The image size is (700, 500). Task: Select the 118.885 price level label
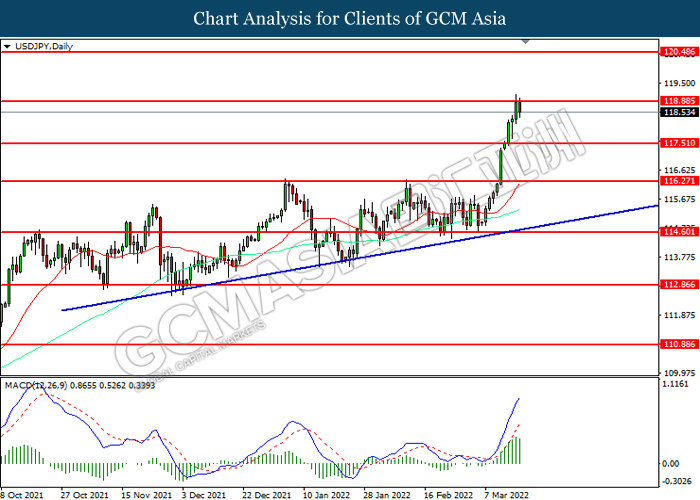pyautogui.click(x=679, y=101)
